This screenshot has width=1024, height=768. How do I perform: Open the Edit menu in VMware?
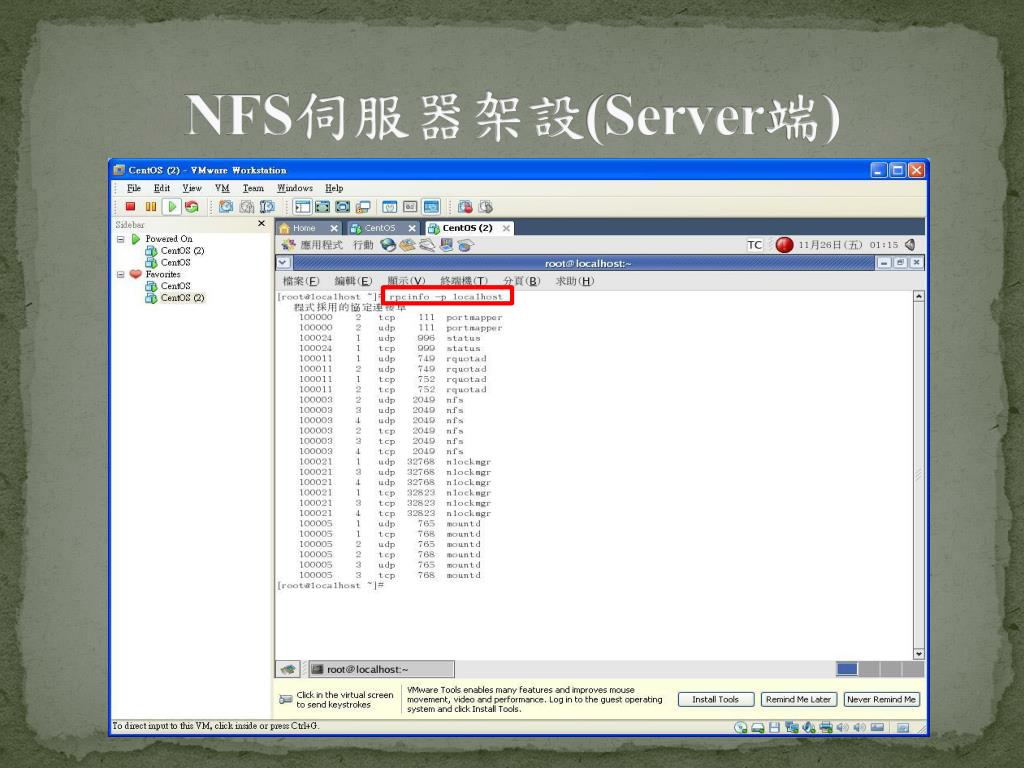click(162, 188)
